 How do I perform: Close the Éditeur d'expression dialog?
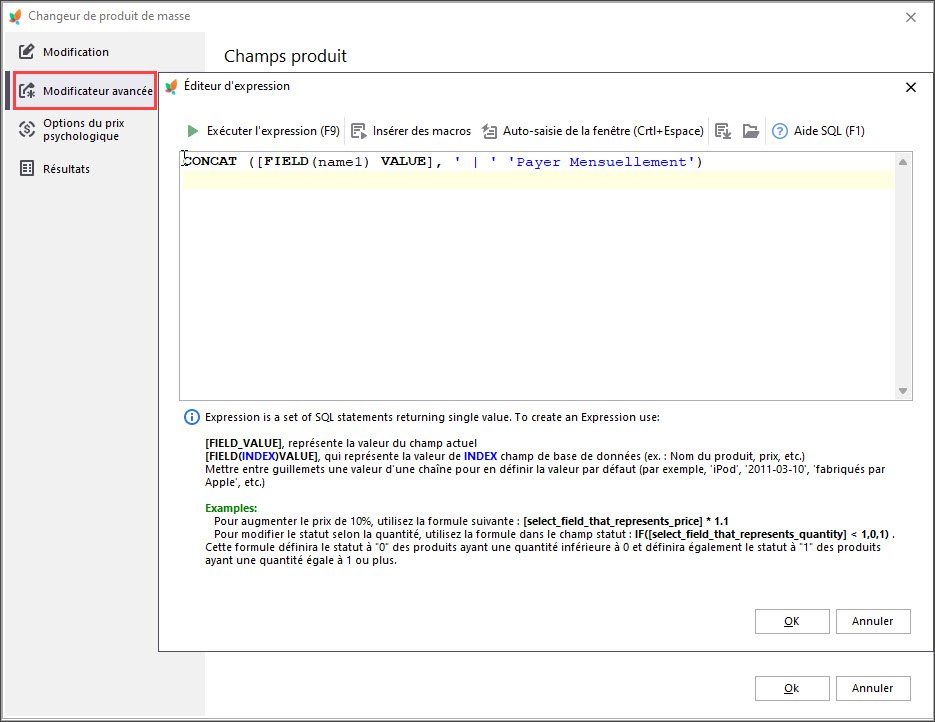click(x=911, y=88)
